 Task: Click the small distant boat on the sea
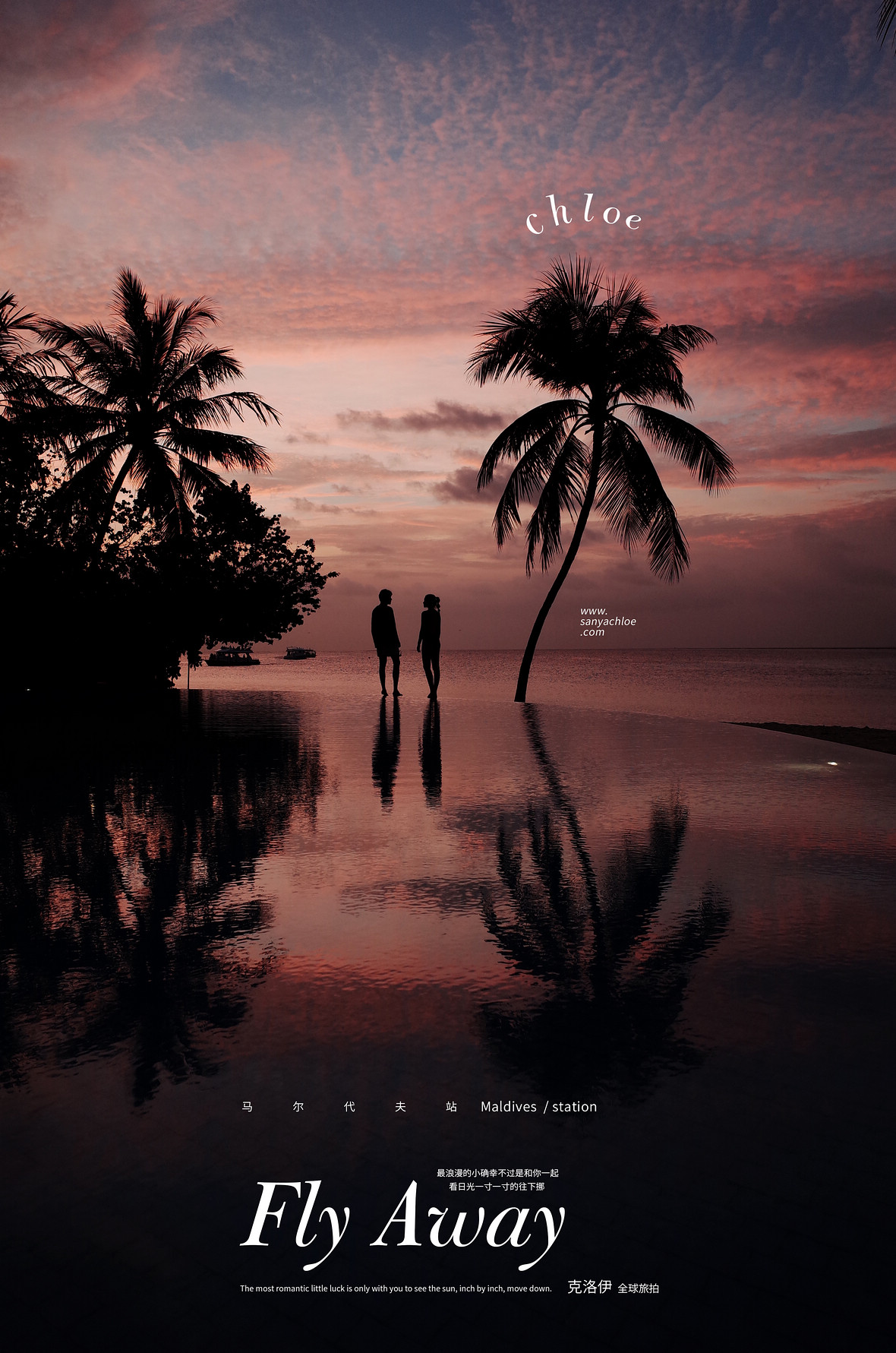(300, 653)
